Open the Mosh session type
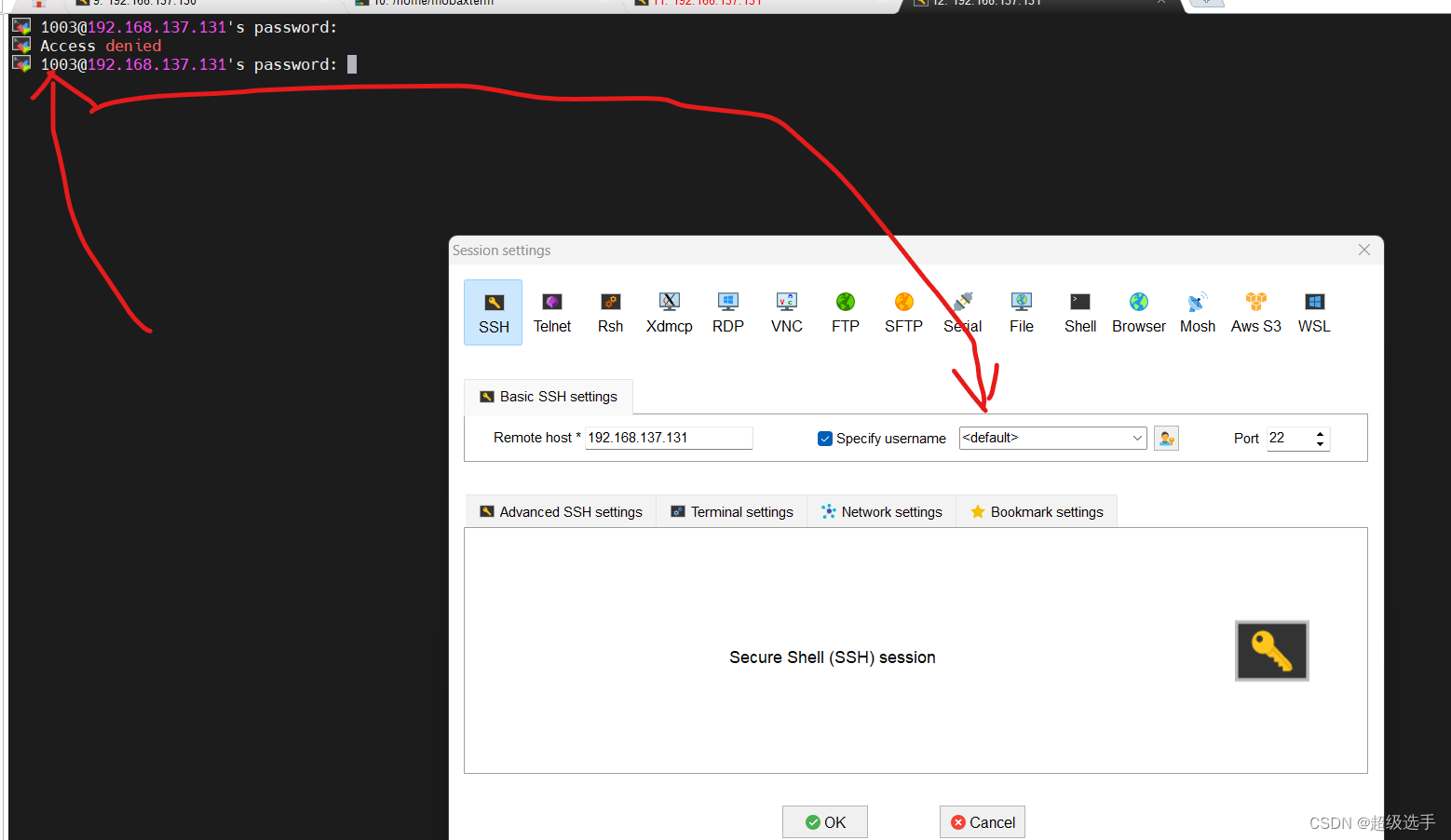Viewport: 1451px width, 840px height. (x=1197, y=312)
